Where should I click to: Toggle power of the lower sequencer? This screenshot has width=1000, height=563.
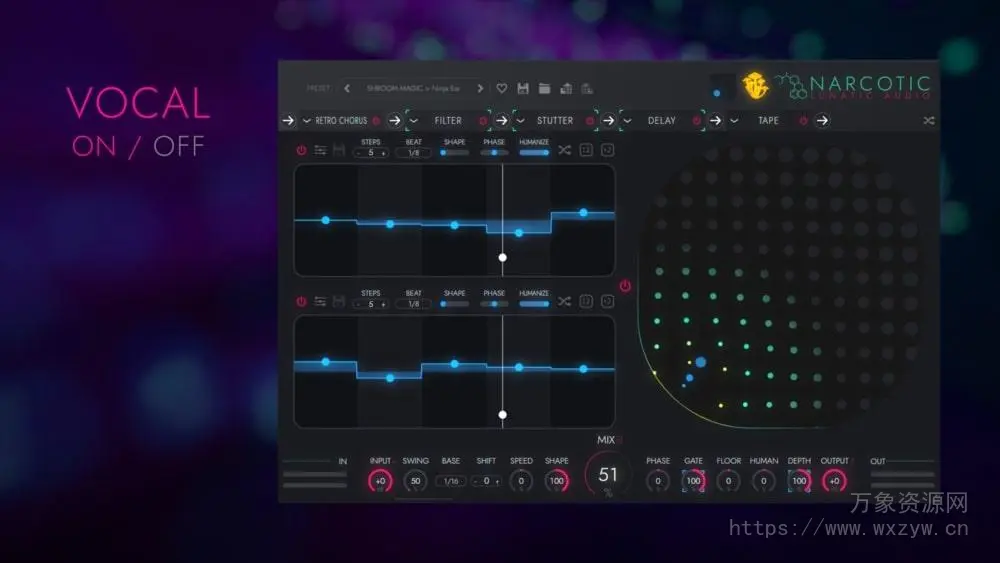[301, 302]
